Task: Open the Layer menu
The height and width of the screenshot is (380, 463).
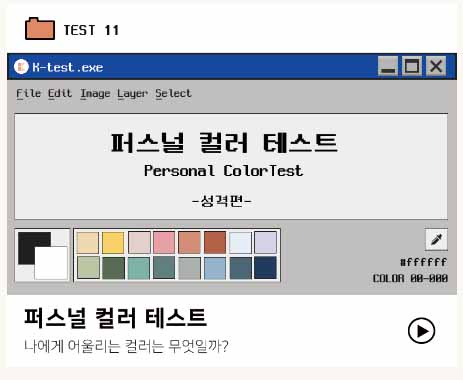Action: pos(132,94)
